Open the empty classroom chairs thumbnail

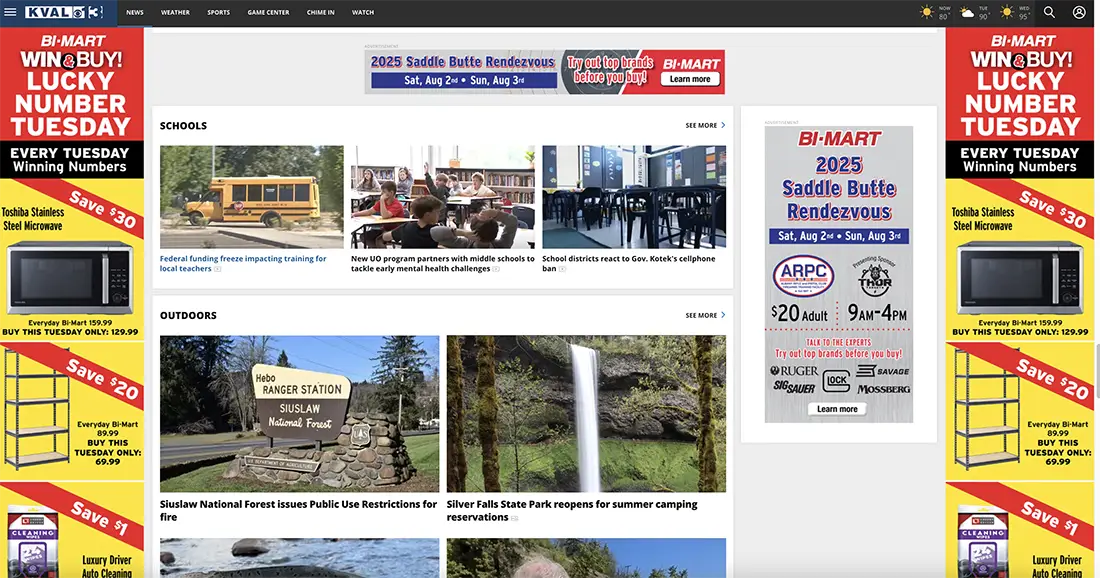(x=634, y=197)
